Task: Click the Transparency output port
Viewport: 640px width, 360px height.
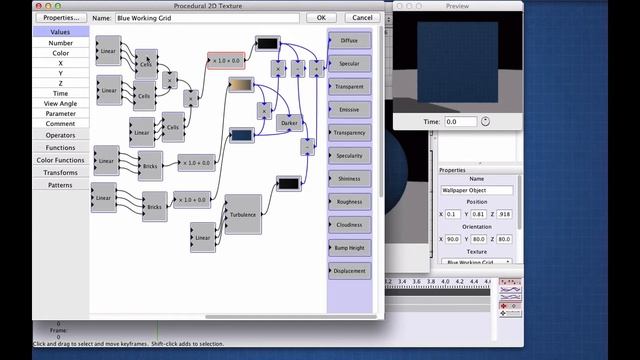Action: tap(350, 133)
